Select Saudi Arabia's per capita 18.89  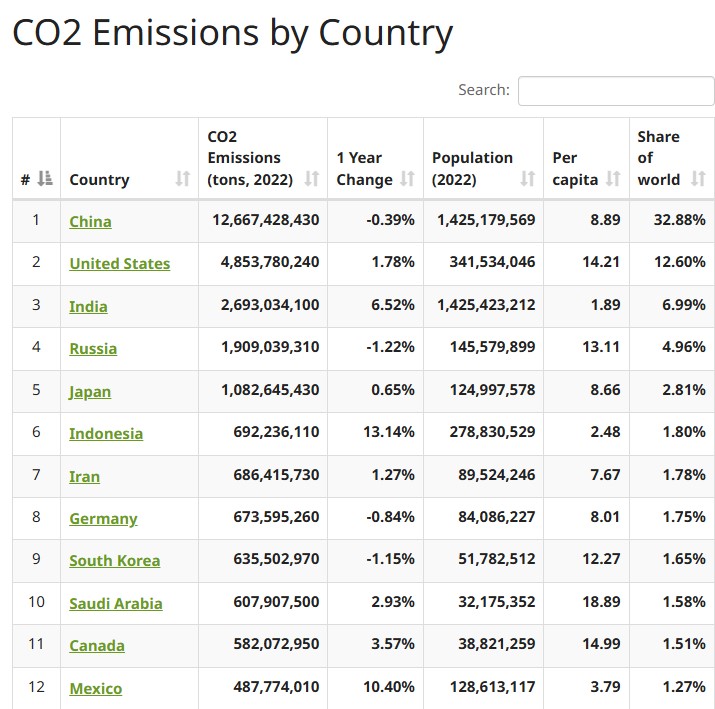point(601,602)
